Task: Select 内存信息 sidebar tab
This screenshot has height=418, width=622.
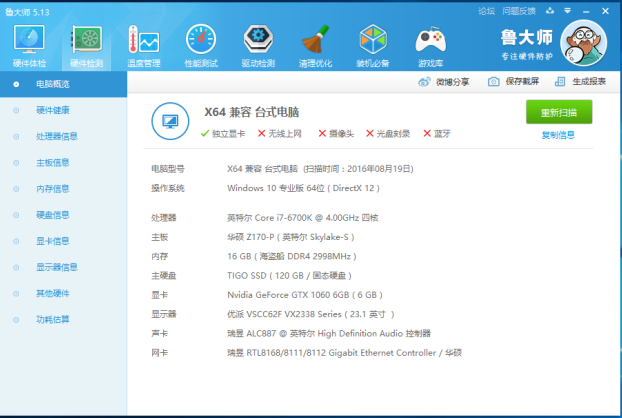Action: (63, 189)
